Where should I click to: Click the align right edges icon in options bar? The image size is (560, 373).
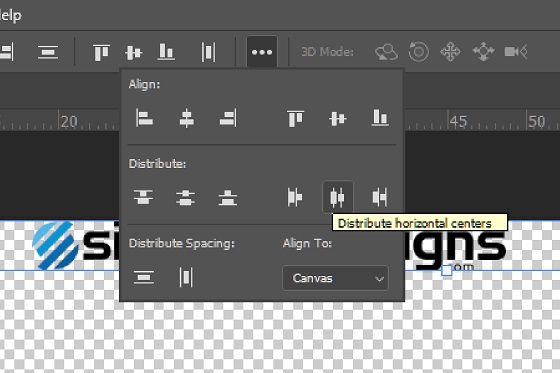coord(6,52)
